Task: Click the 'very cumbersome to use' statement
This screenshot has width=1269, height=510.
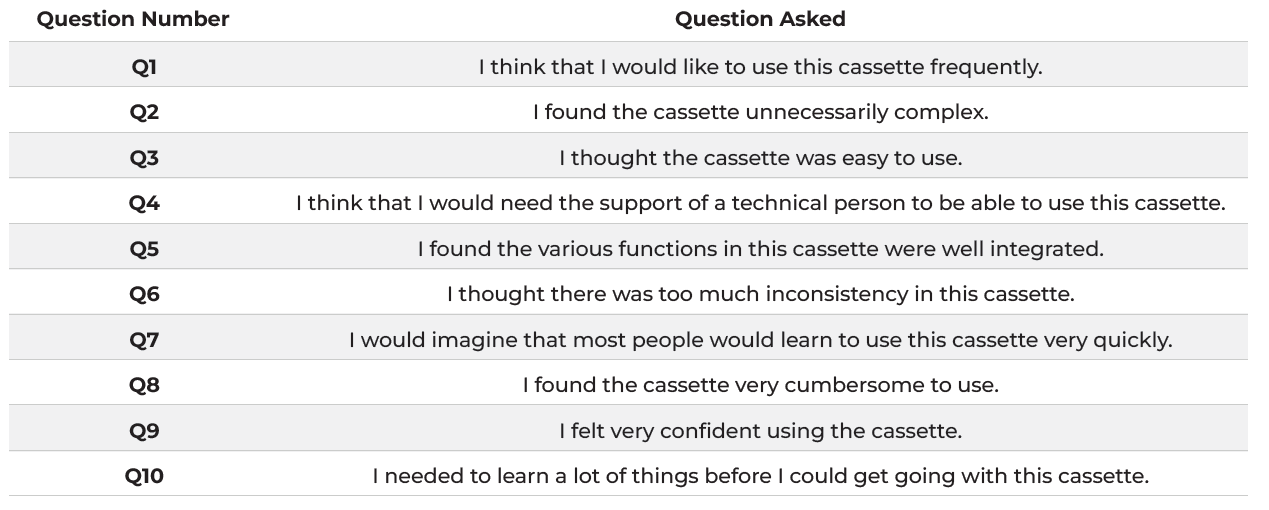Action: click(760, 385)
